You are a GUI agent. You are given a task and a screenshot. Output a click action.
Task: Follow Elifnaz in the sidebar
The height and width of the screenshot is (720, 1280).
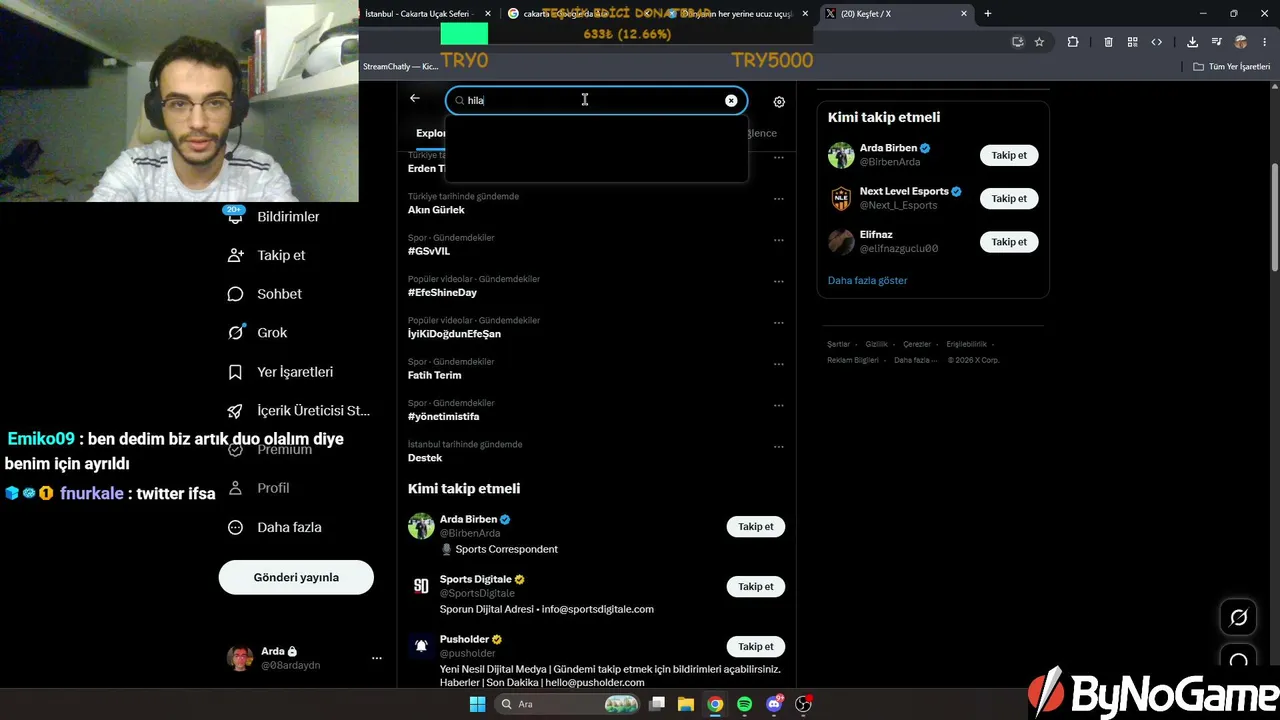point(1009,241)
